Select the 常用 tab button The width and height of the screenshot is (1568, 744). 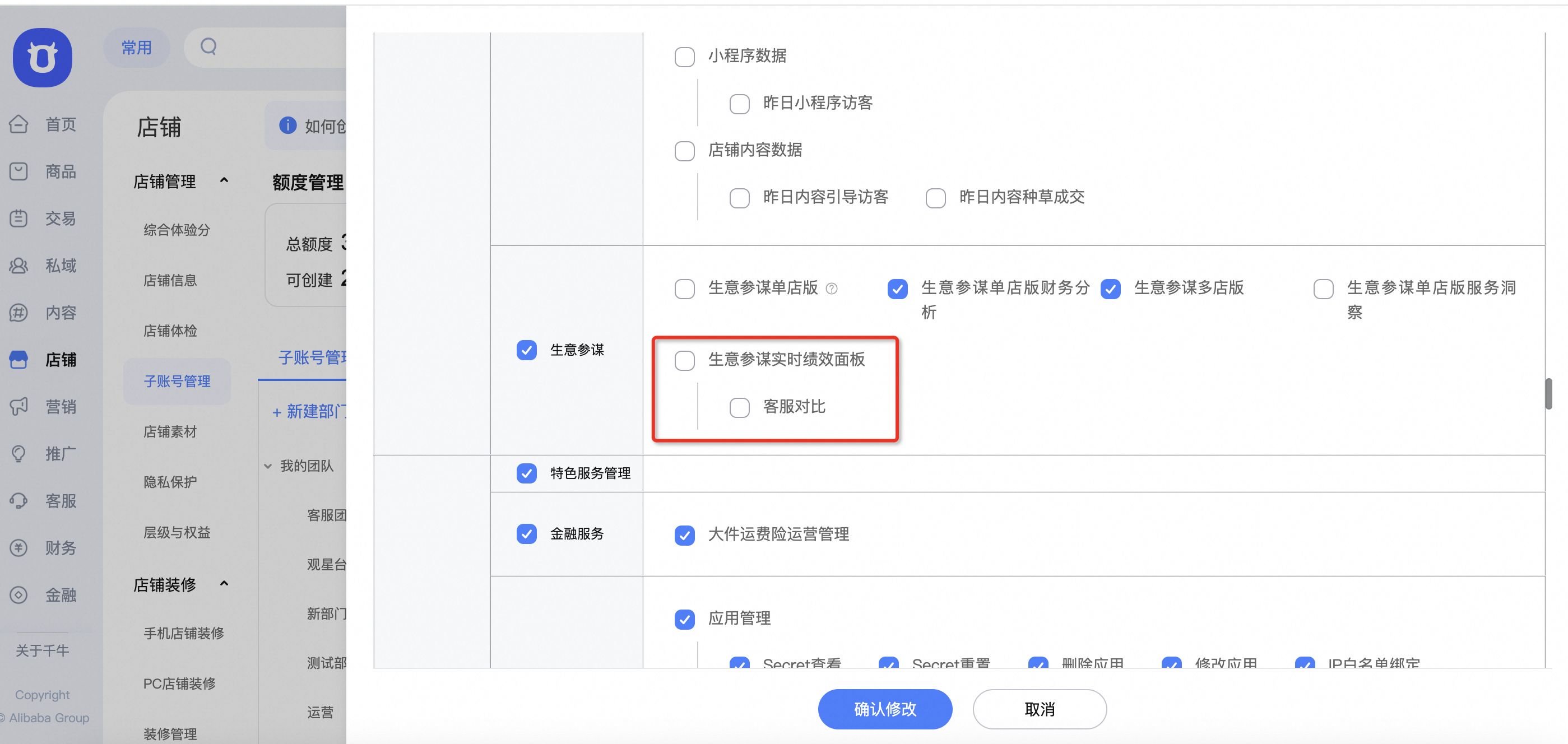136,47
